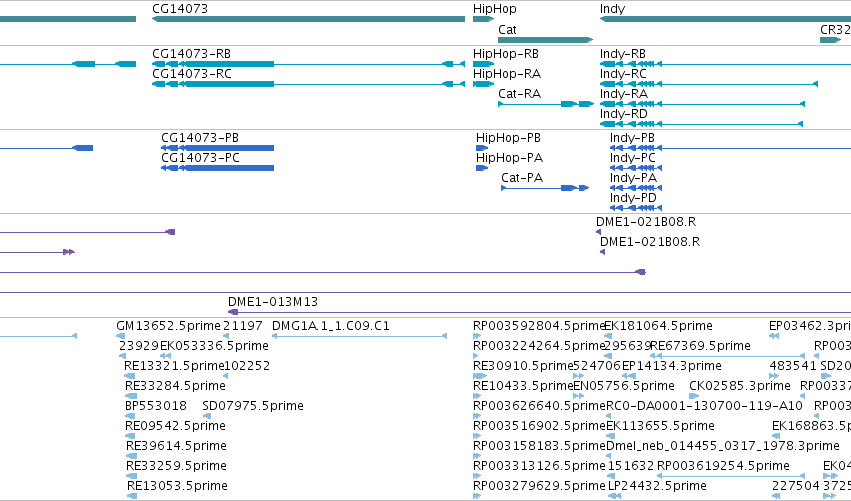Select the Dmel_neb_014455_0317_1978.3prime label
Image resolution: width=851 pixels, height=501 pixels.
click(x=722, y=447)
